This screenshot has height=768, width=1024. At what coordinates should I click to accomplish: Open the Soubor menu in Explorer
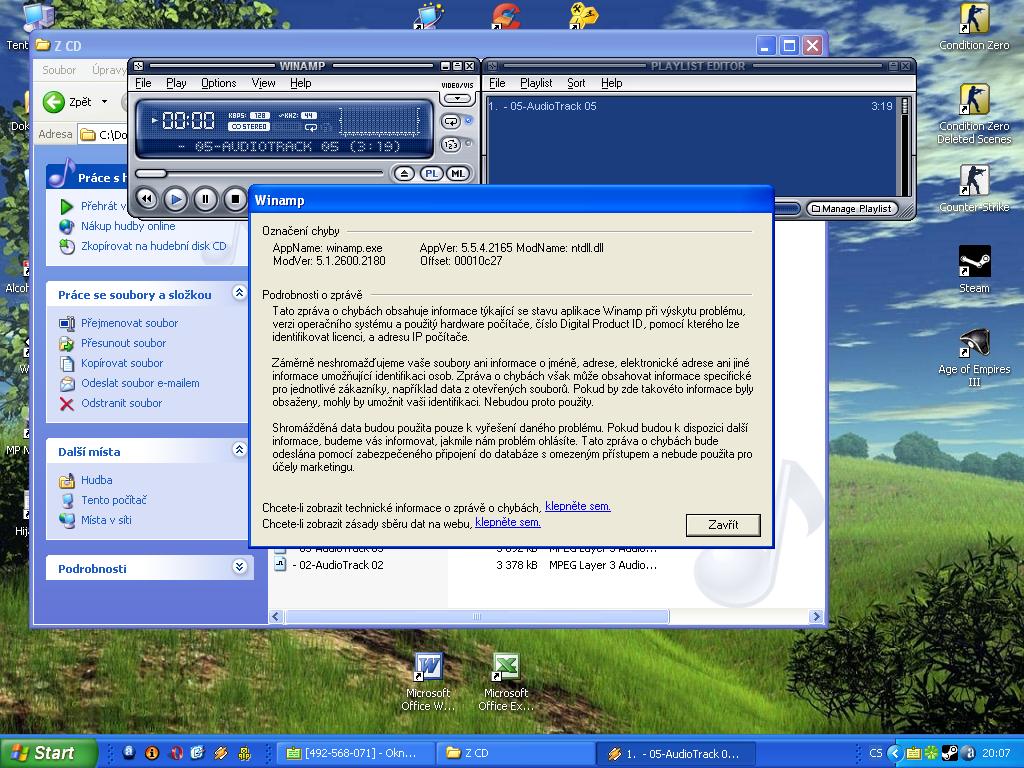click(x=59, y=70)
